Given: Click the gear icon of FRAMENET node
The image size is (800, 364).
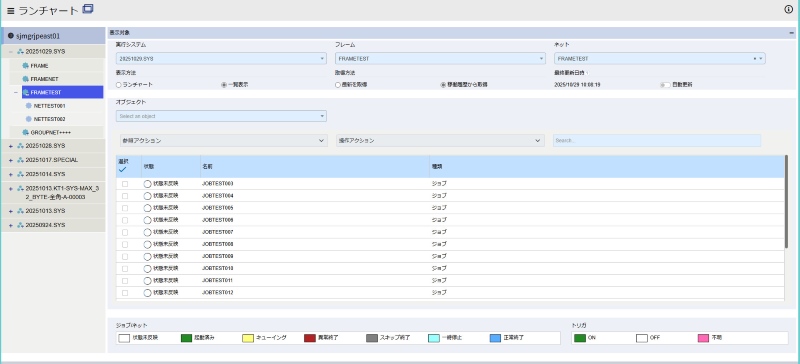Looking at the screenshot, I should pos(26,79).
